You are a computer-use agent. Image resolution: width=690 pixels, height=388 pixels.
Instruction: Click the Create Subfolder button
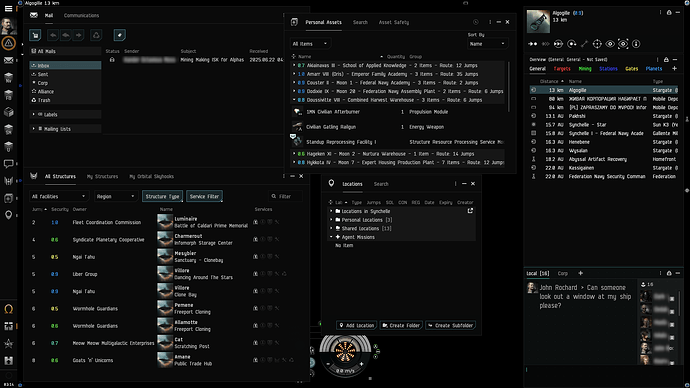pos(450,326)
